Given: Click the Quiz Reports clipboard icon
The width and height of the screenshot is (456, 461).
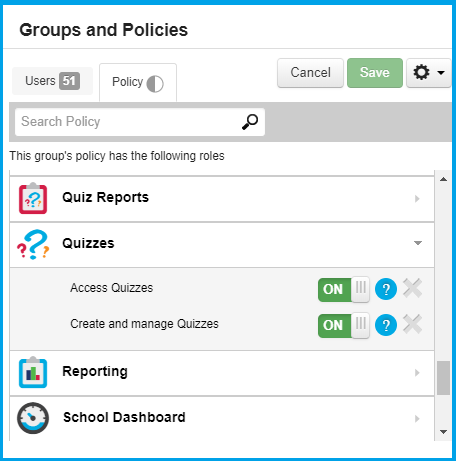Looking at the screenshot, I should tap(33, 198).
